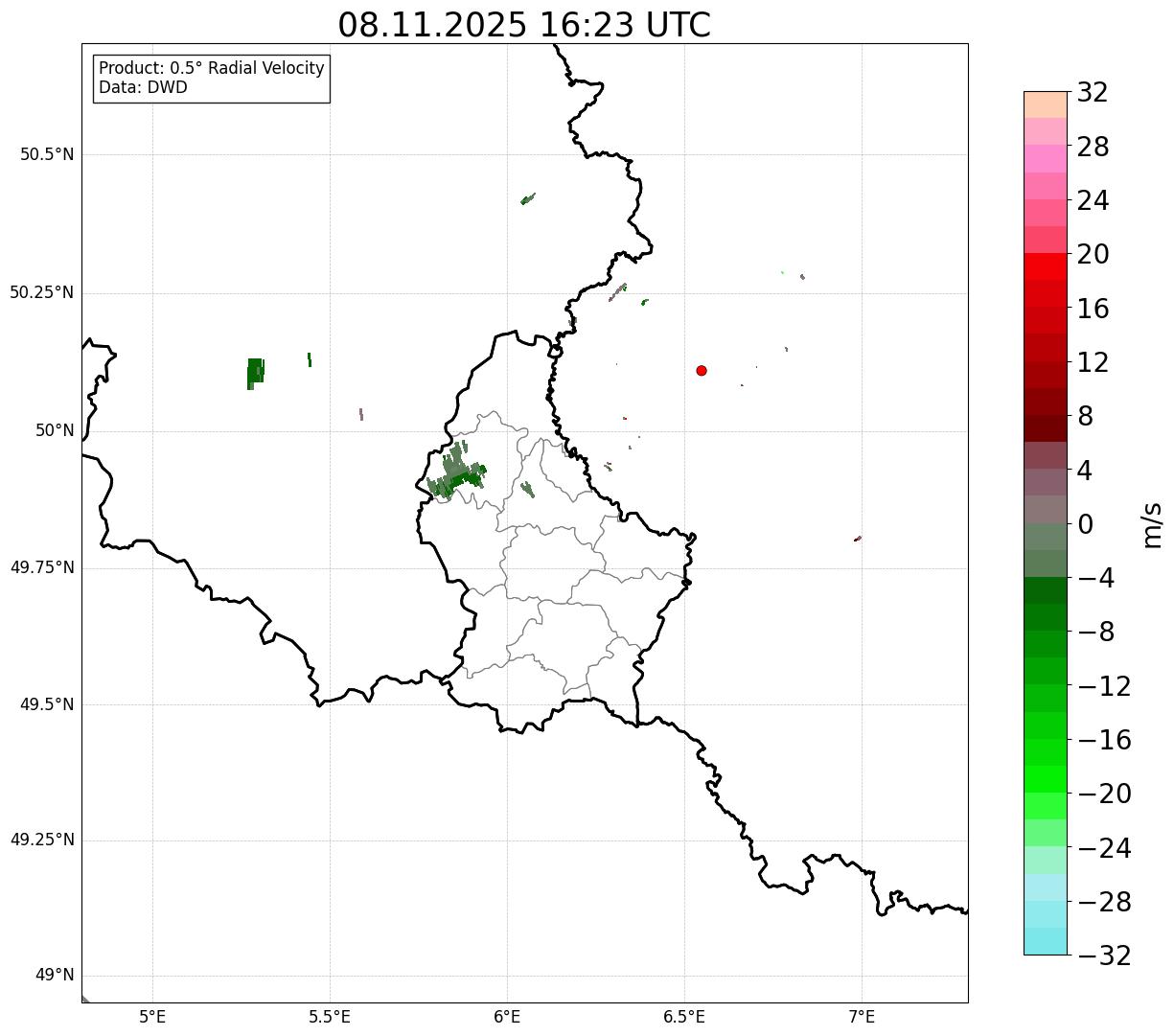1174x1036 pixels.
Task: Click the 24 colorbar tick label
Action: pos(1093,200)
